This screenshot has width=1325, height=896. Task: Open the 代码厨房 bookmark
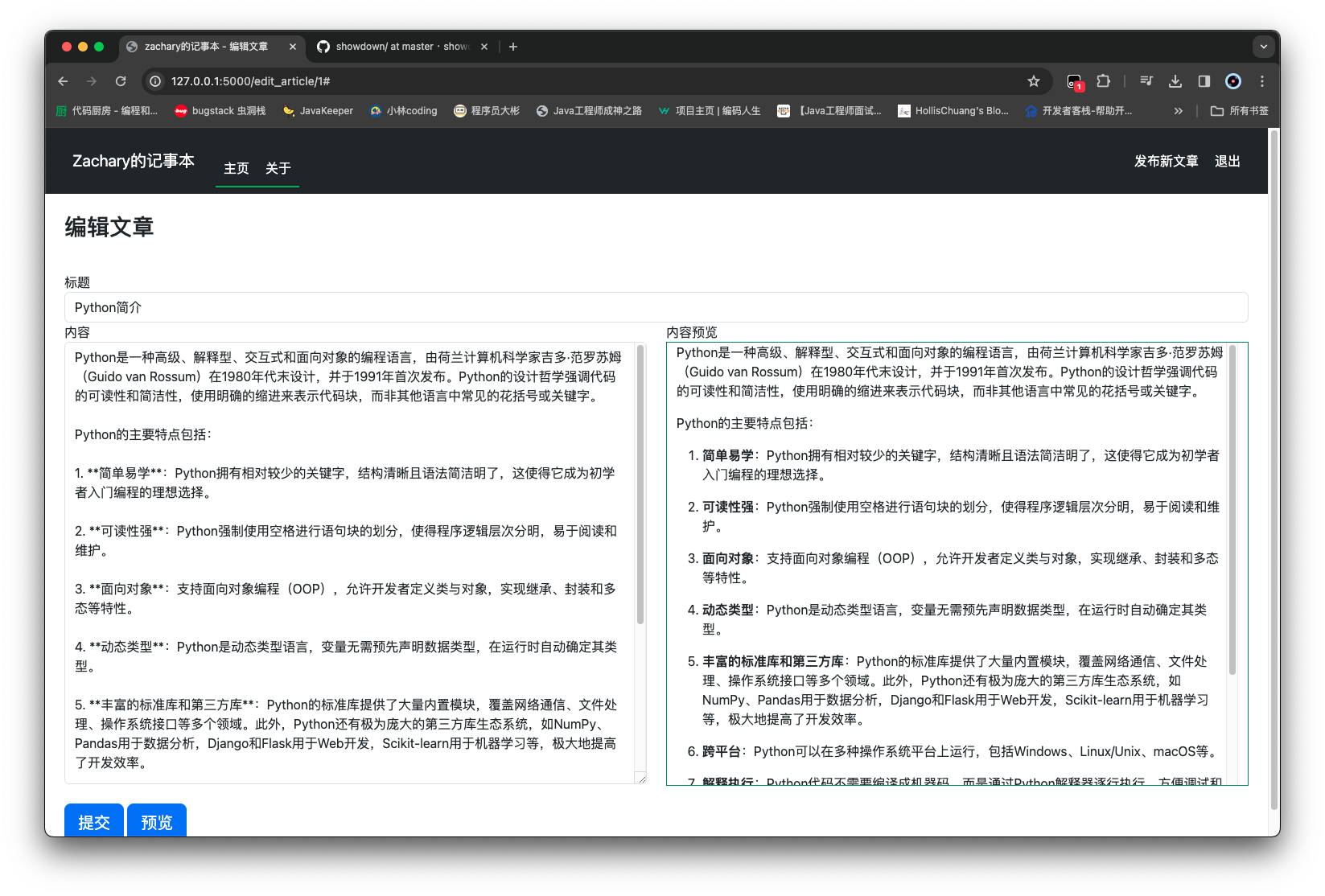tap(106, 111)
